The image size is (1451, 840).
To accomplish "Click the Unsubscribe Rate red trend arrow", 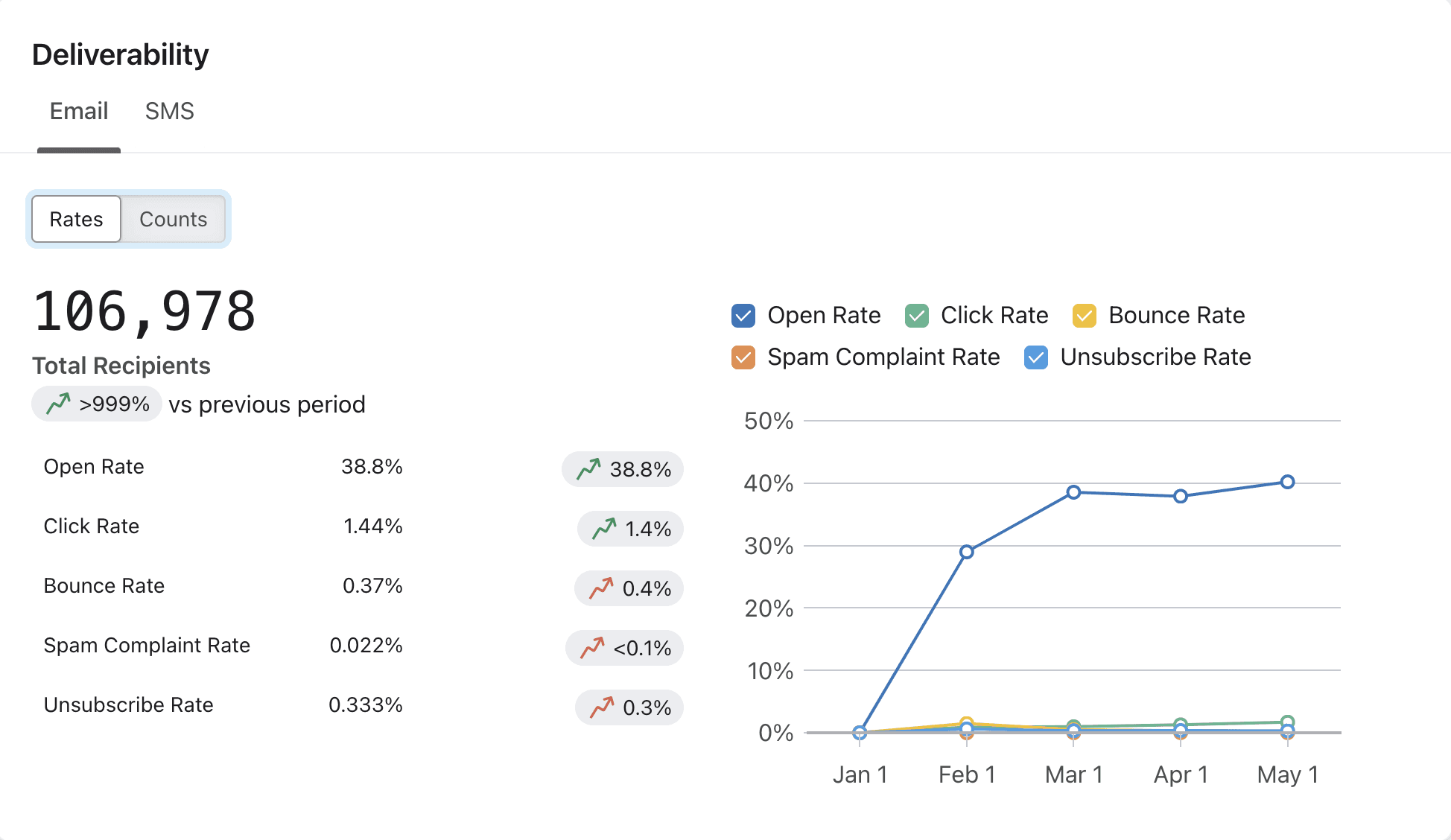I will [x=602, y=707].
